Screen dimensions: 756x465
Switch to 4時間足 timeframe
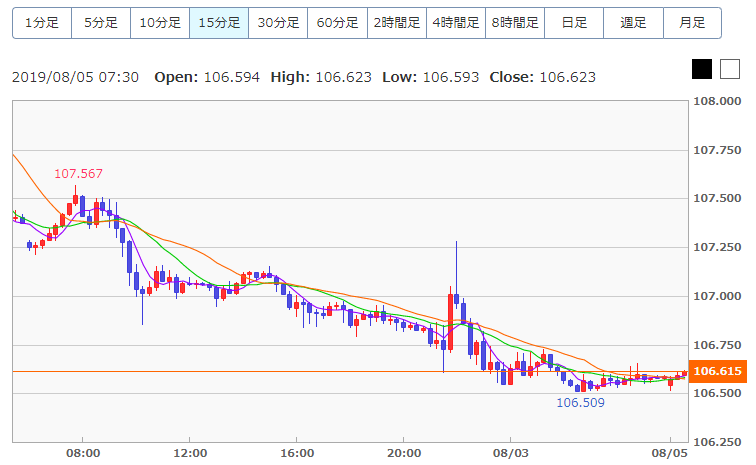(x=456, y=22)
